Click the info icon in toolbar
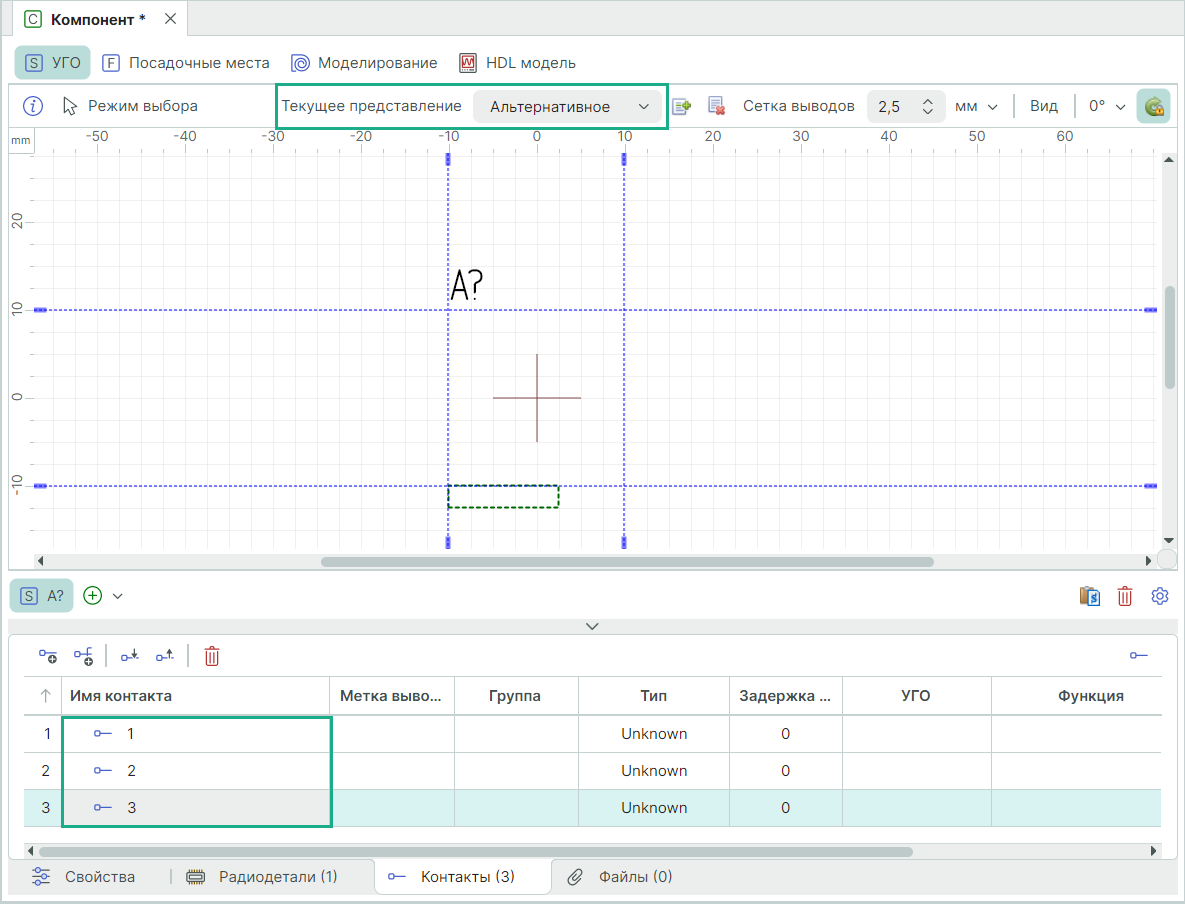The image size is (1185, 904). pyautogui.click(x=33, y=106)
